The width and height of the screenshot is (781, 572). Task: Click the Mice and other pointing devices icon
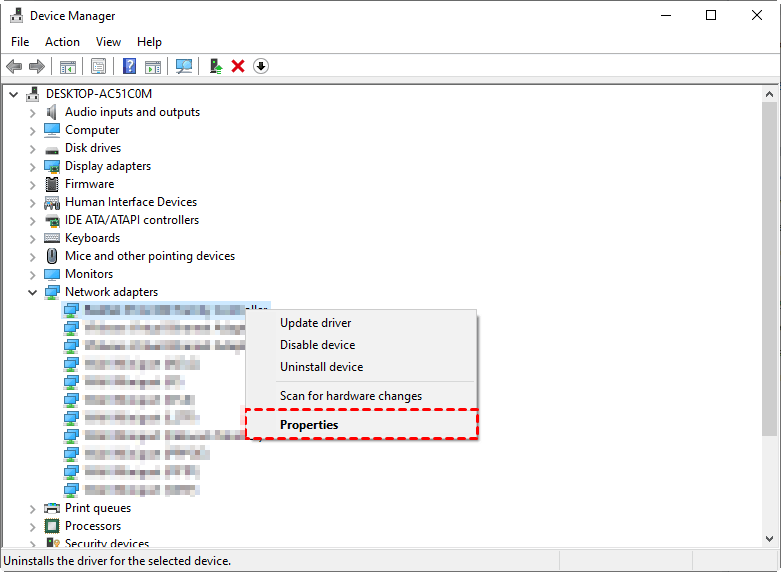(x=52, y=256)
